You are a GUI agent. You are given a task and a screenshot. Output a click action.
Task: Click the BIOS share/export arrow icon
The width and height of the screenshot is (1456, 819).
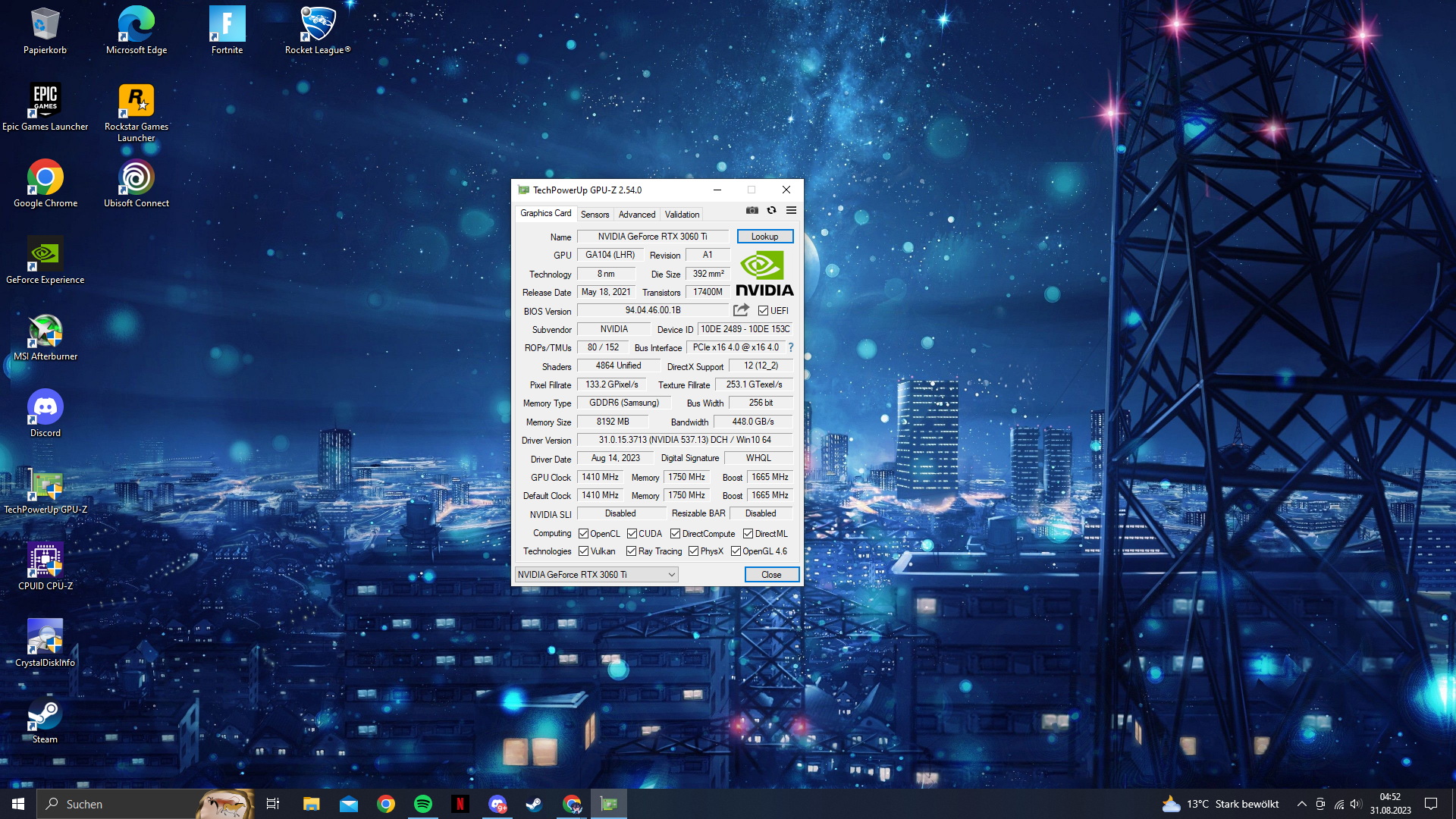[x=741, y=310]
